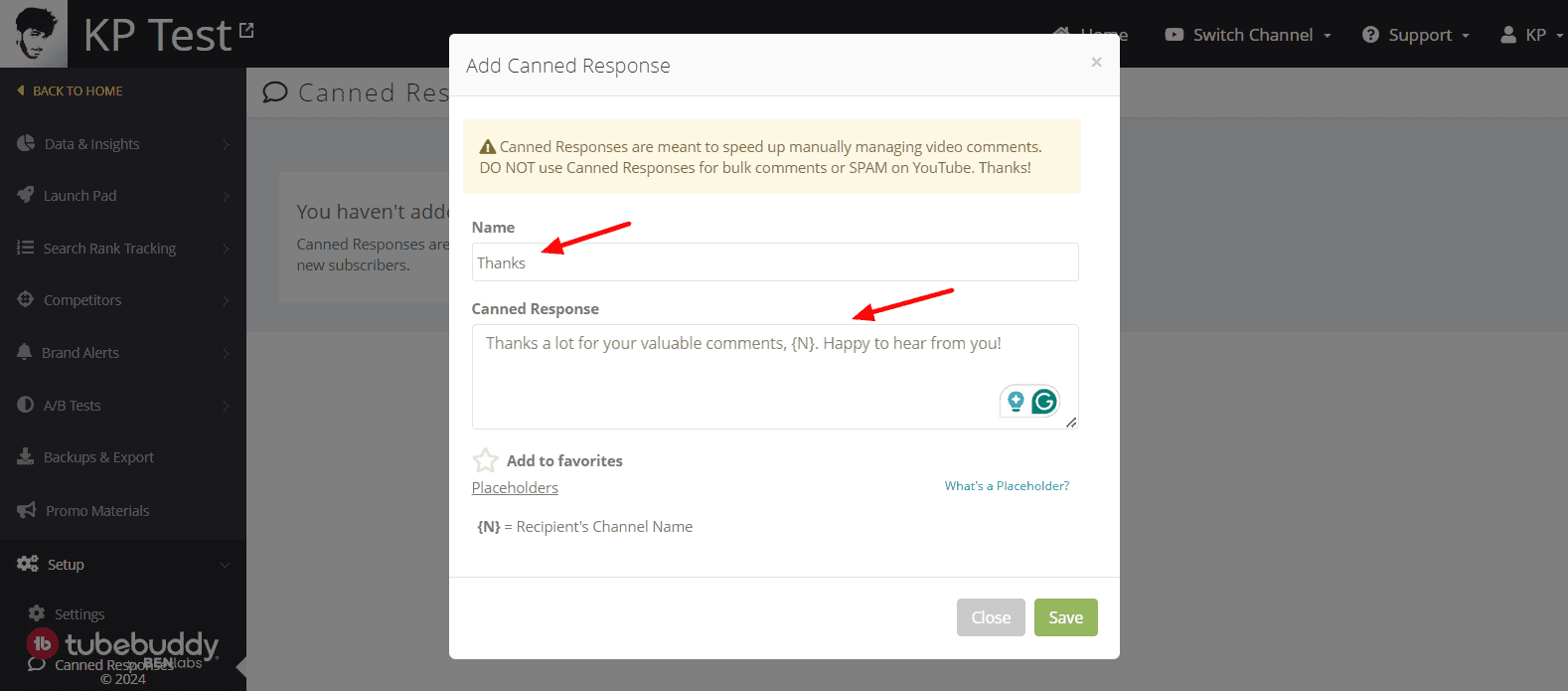Save the canned response

pos(1065,617)
